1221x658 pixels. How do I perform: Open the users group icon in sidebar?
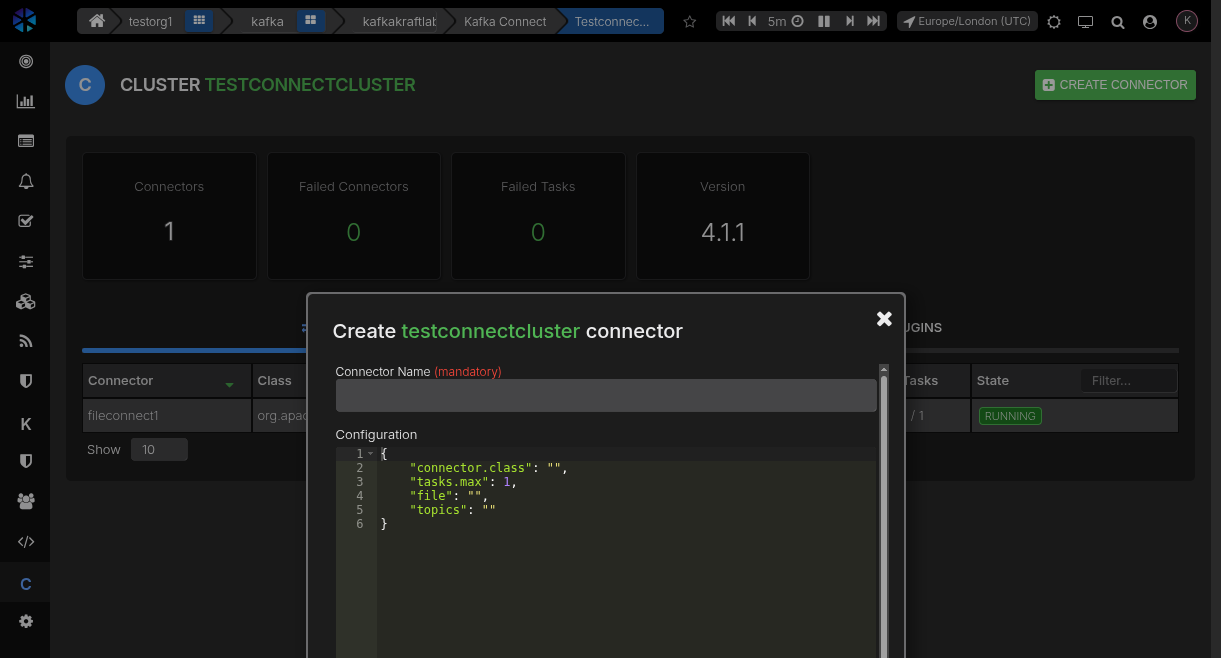tap(26, 501)
